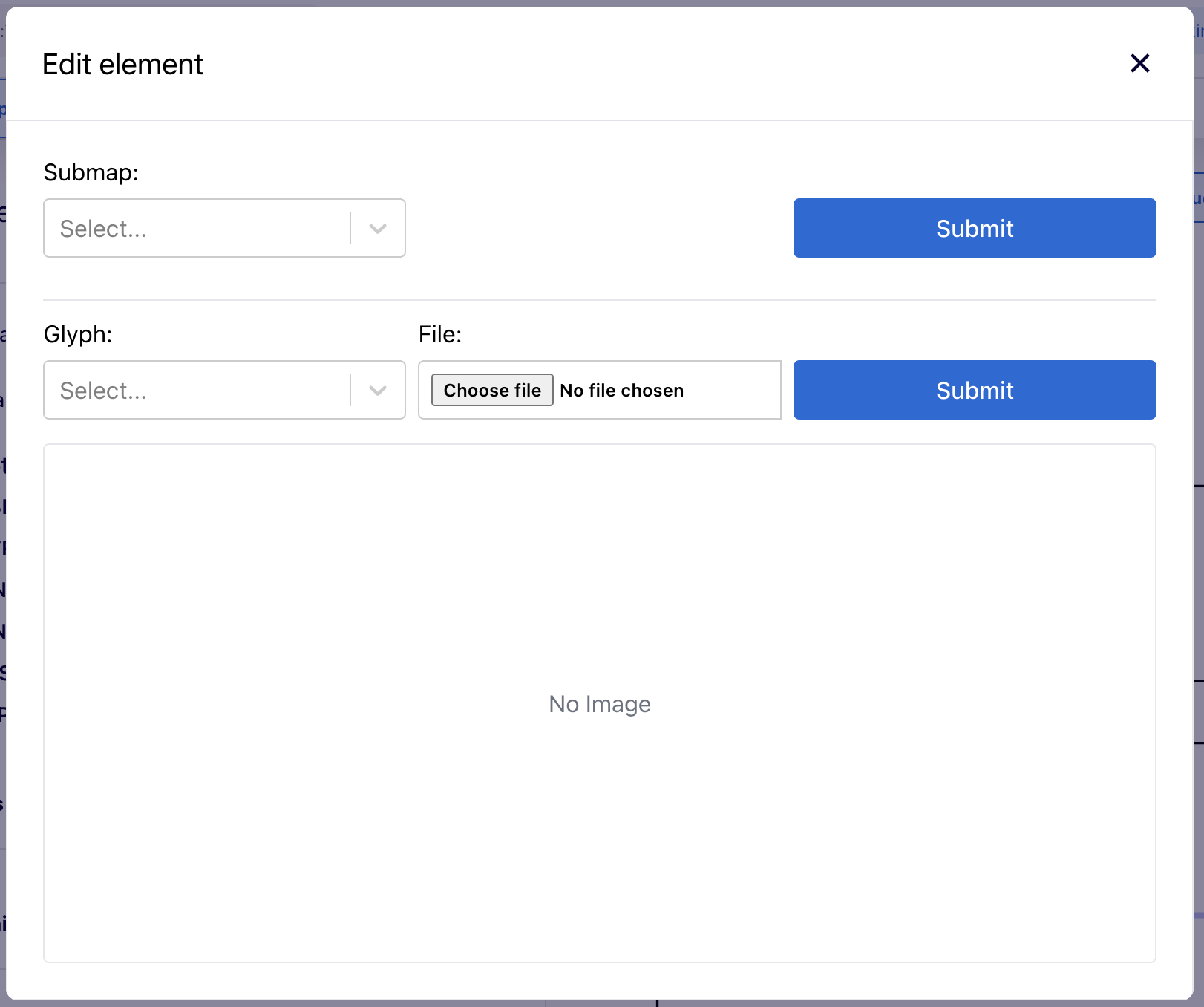Image resolution: width=1204 pixels, height=1007 pixels.
Task: Expand the Submap dropdown chevron
Action: point(378,229)
